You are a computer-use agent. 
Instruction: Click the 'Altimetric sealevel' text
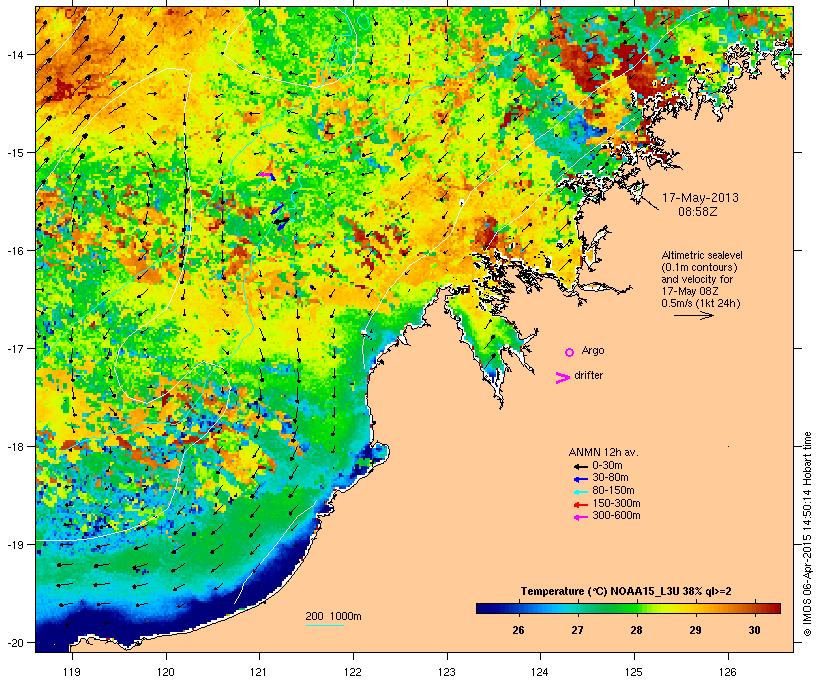(702, 255)
